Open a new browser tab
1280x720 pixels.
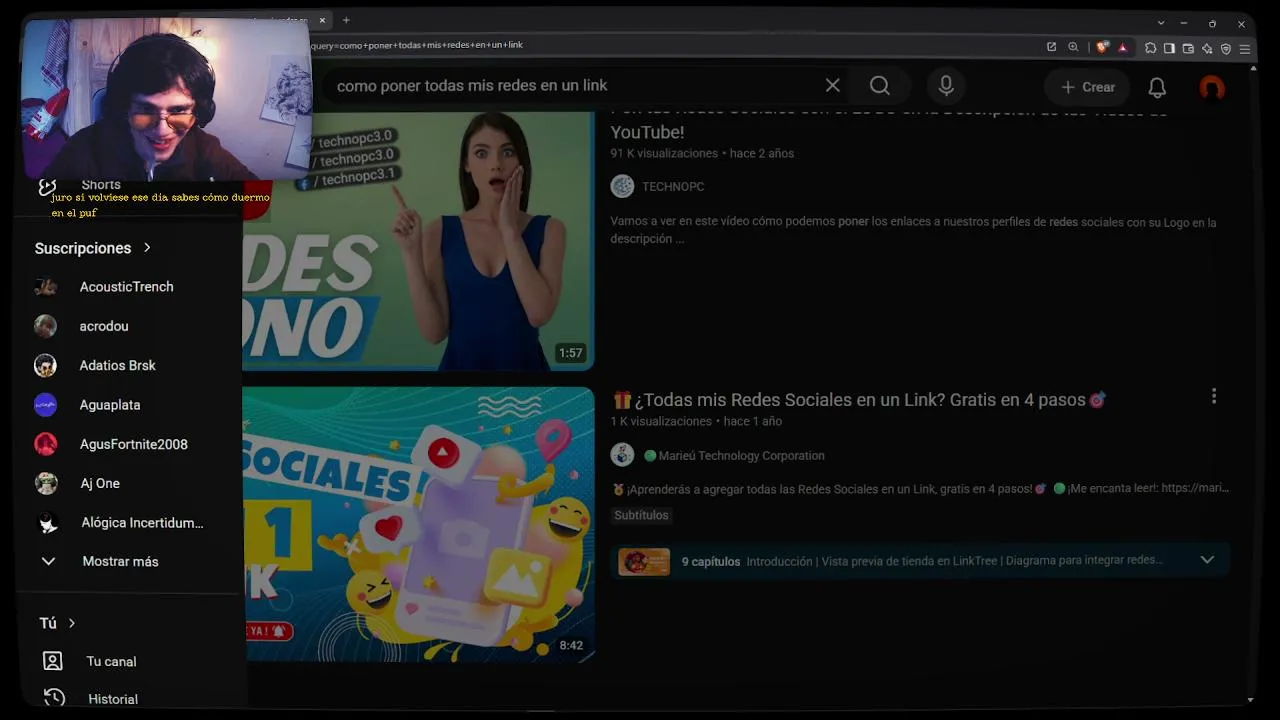[346, 20]
